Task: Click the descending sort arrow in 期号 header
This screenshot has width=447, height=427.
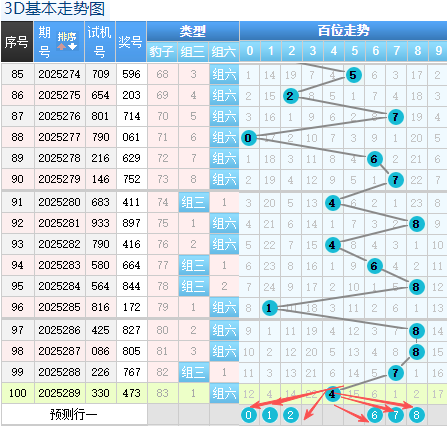Action: click(72, 46)
